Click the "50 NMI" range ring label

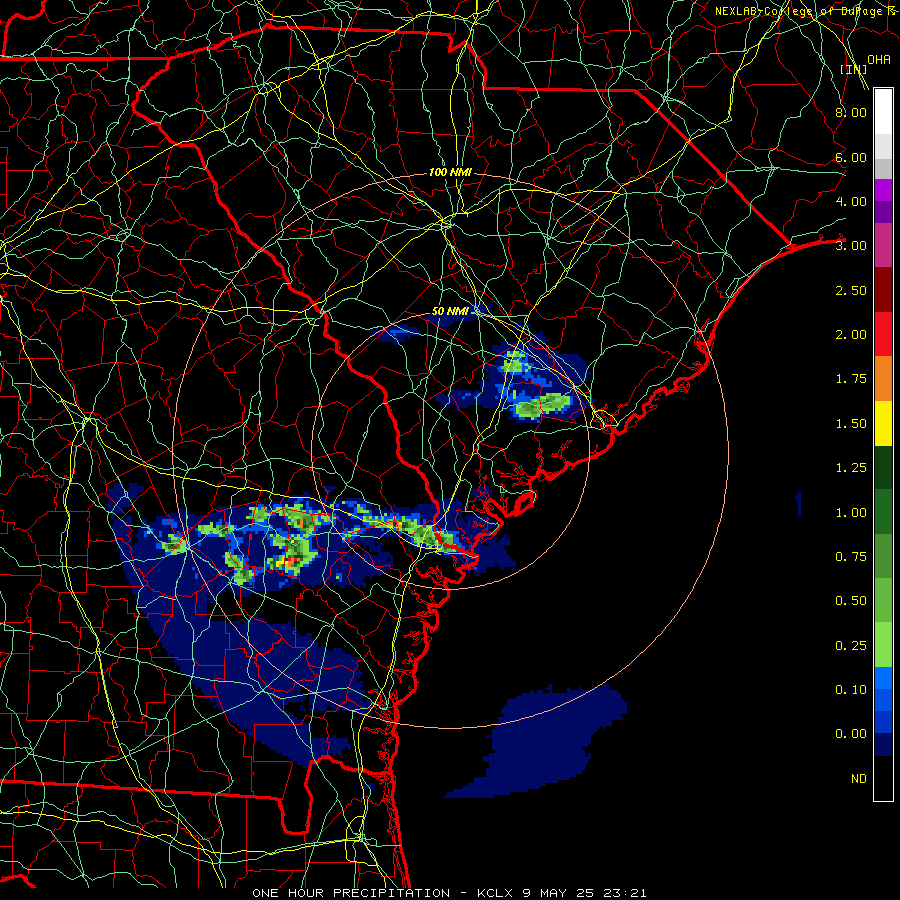point(450,311)
